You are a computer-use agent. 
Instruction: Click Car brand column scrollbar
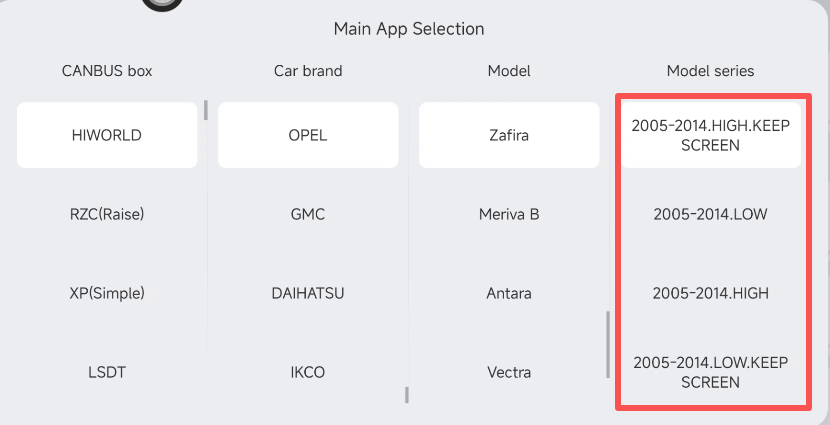pyautogui.click(x=407, y=394)
